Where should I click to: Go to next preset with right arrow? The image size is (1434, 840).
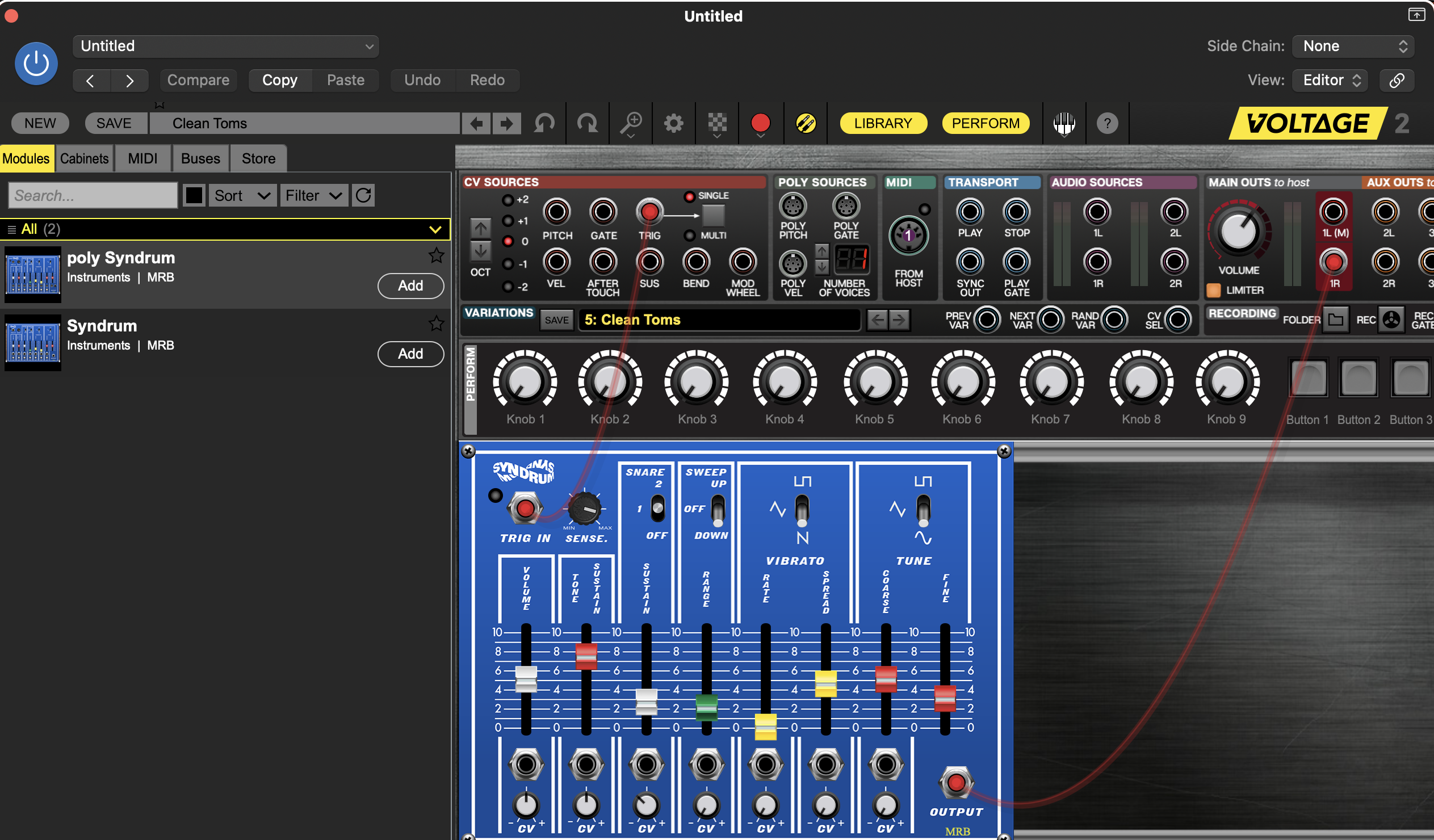(x=506, y=123)
